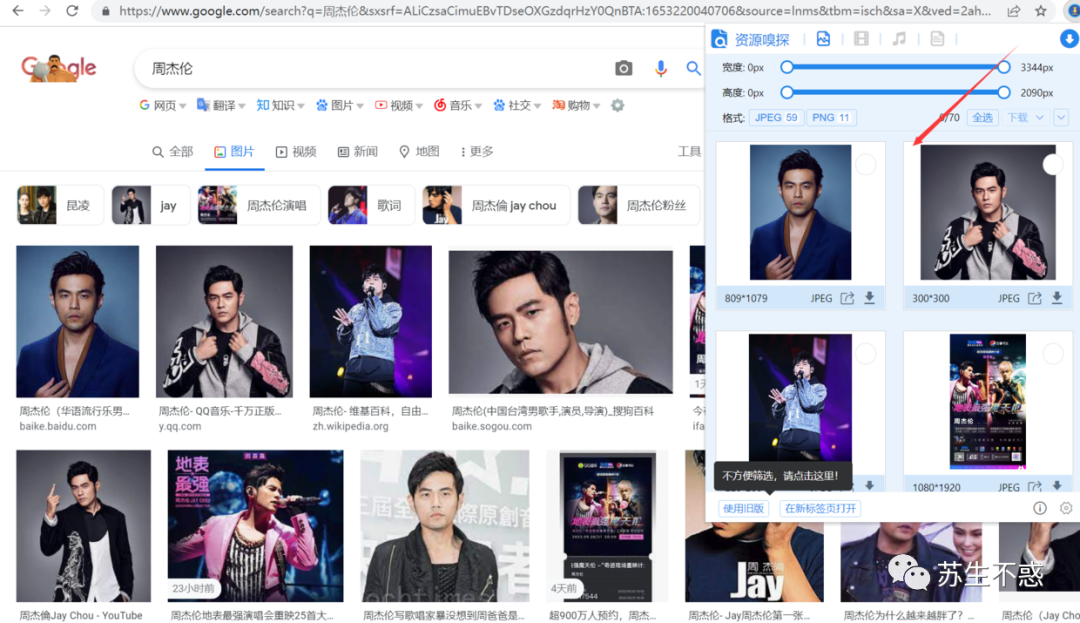Go to the Google logo homepage
This screenshot has width=1080, height=623.
click(59, 68)
